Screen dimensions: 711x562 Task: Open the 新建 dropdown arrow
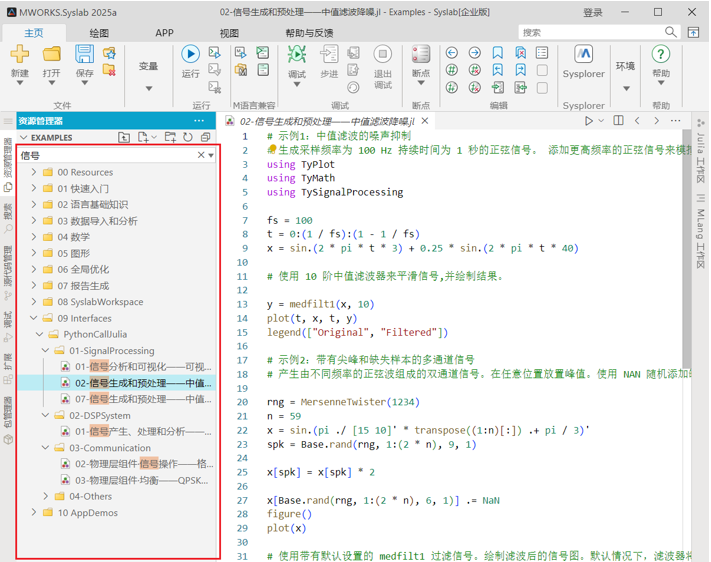[19, 83]
